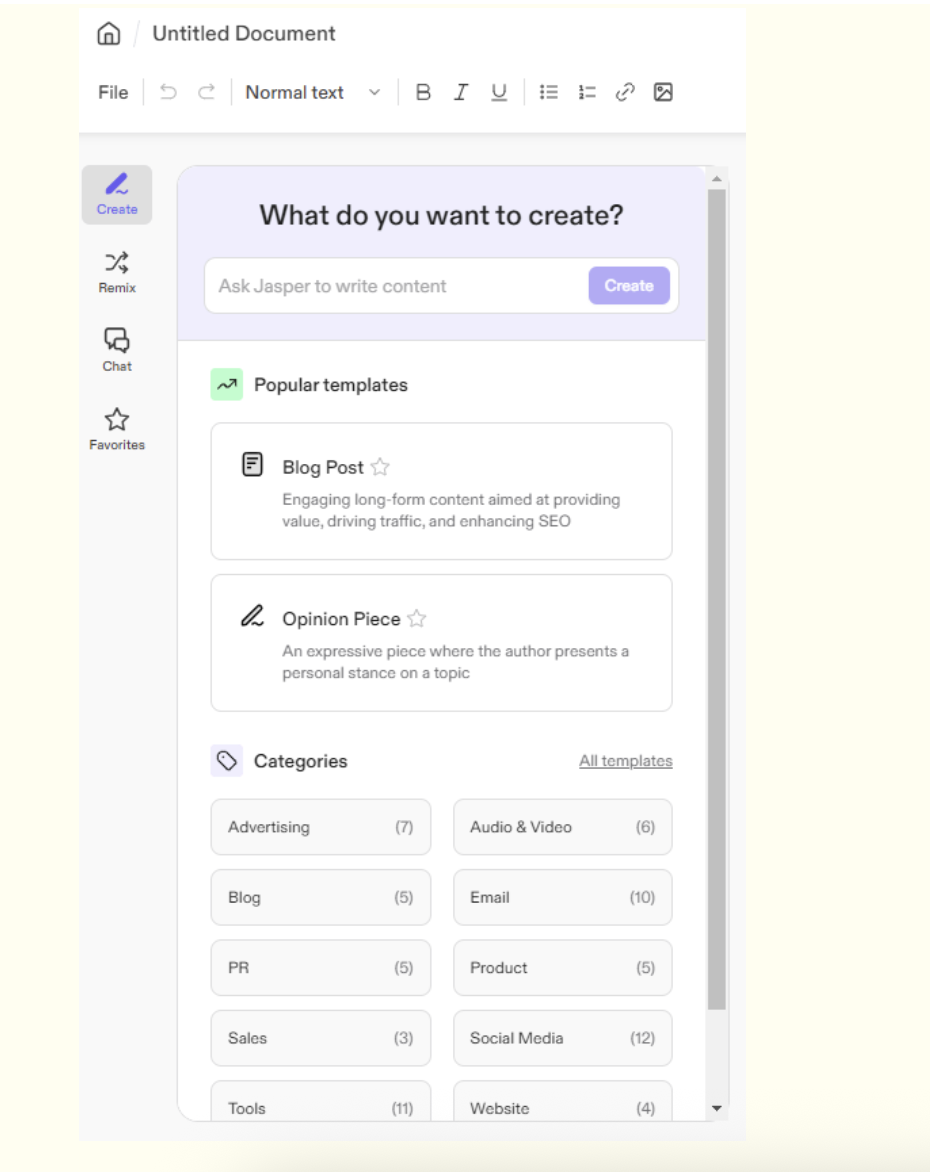This screenshot has width=930, height=1172.
Task: Click the undo arrow icon
Action: pos(168,92)
